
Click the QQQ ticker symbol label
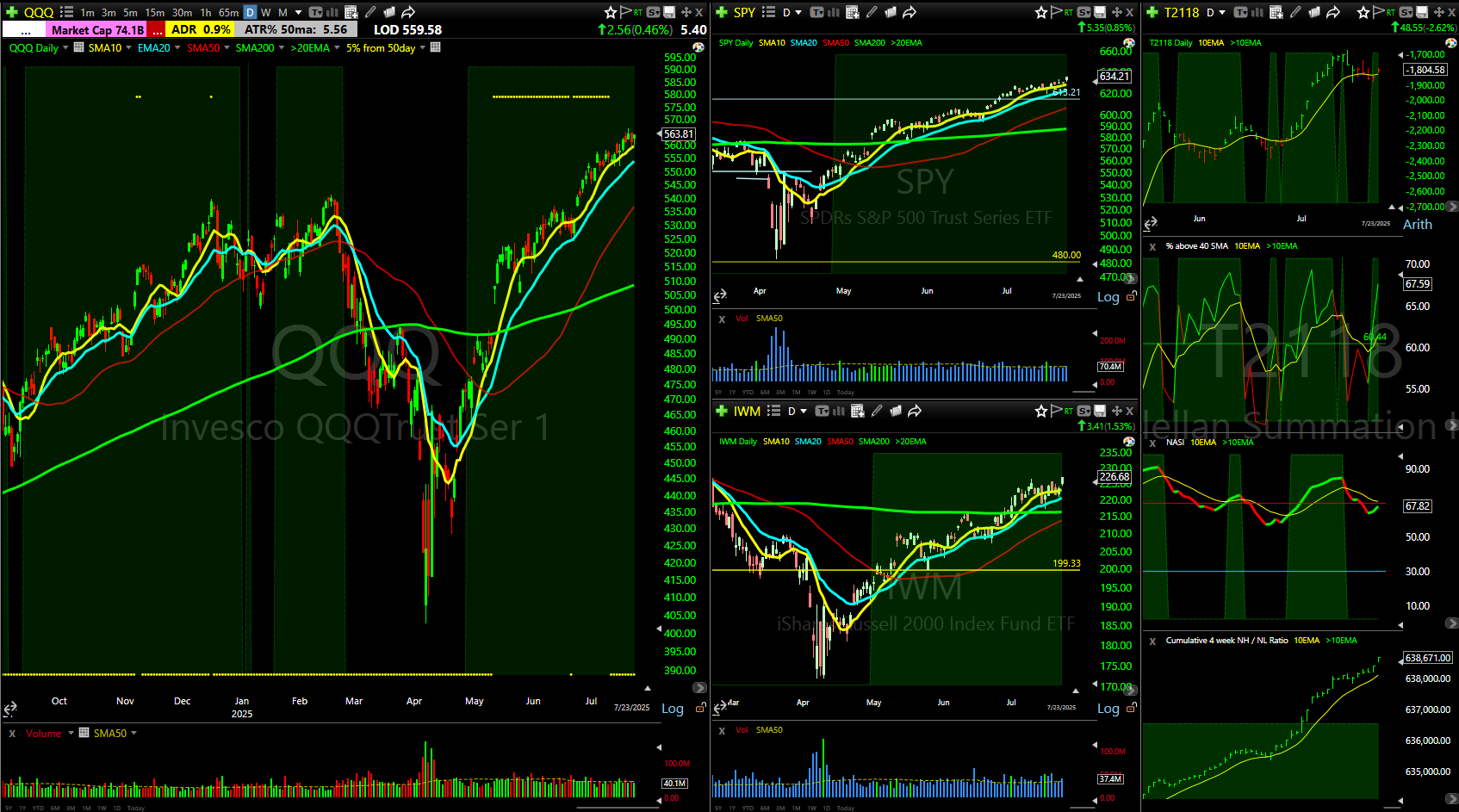click(x=38, y=13)
